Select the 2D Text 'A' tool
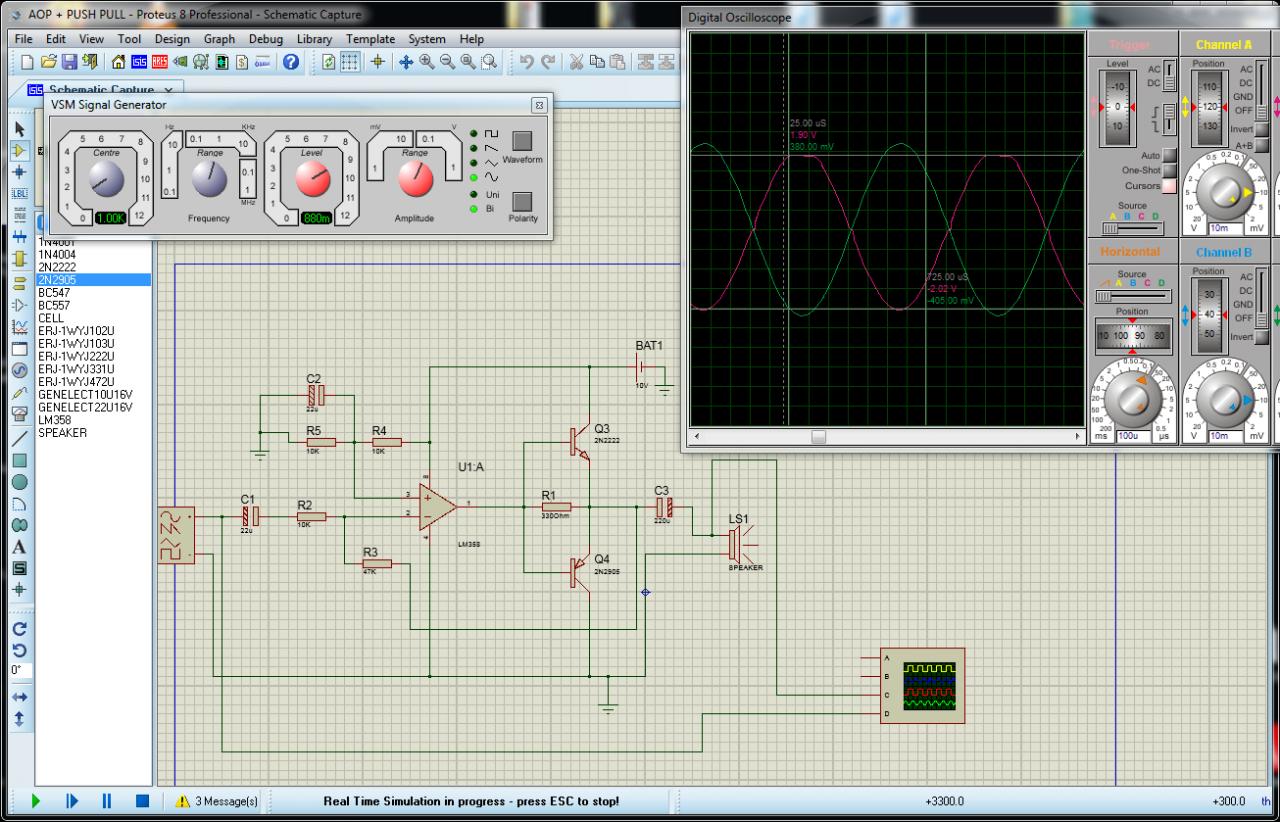The width and height of the screenshot is (1280, 822). click(19, 547)
